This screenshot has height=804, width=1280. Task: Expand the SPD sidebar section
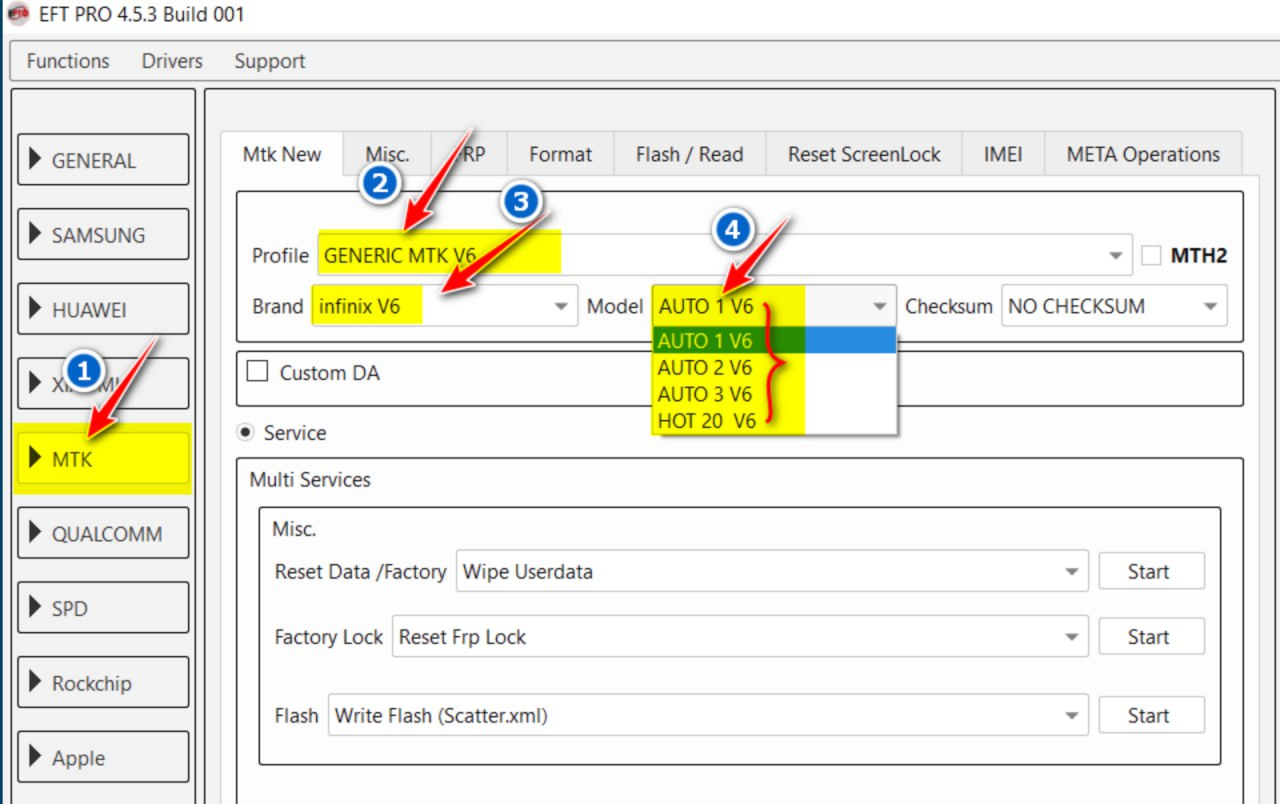103,608
